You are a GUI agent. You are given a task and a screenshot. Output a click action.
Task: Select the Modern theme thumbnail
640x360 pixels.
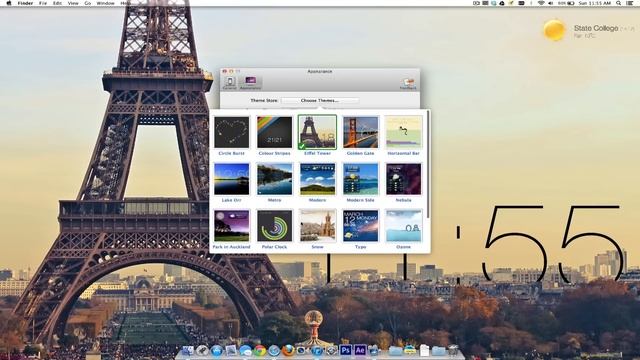click(317, 179)
